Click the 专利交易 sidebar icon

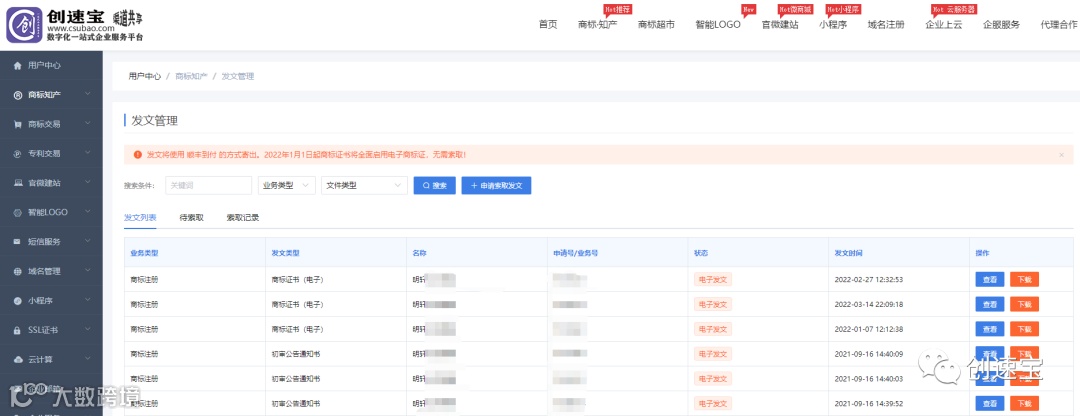(18, 154)
